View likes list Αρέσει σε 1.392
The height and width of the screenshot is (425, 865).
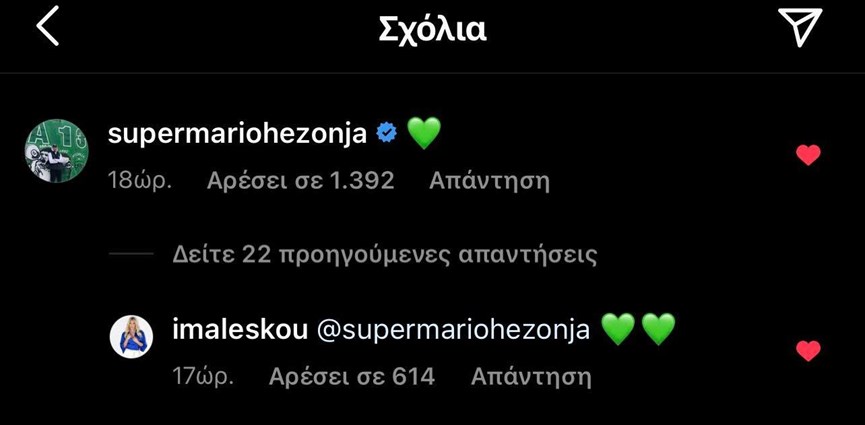[301, 180]
